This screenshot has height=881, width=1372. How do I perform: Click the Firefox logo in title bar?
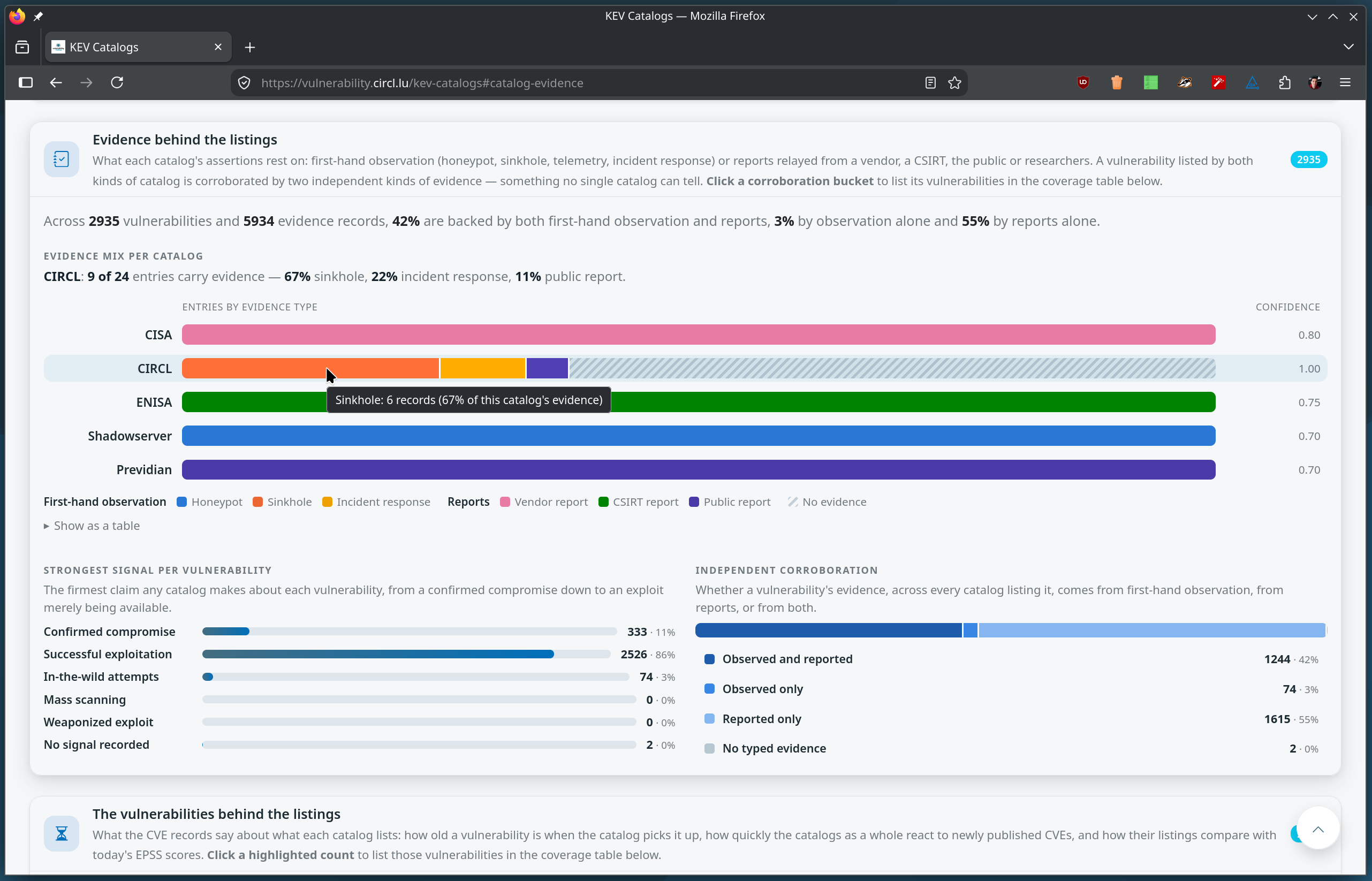pos(17,16)
